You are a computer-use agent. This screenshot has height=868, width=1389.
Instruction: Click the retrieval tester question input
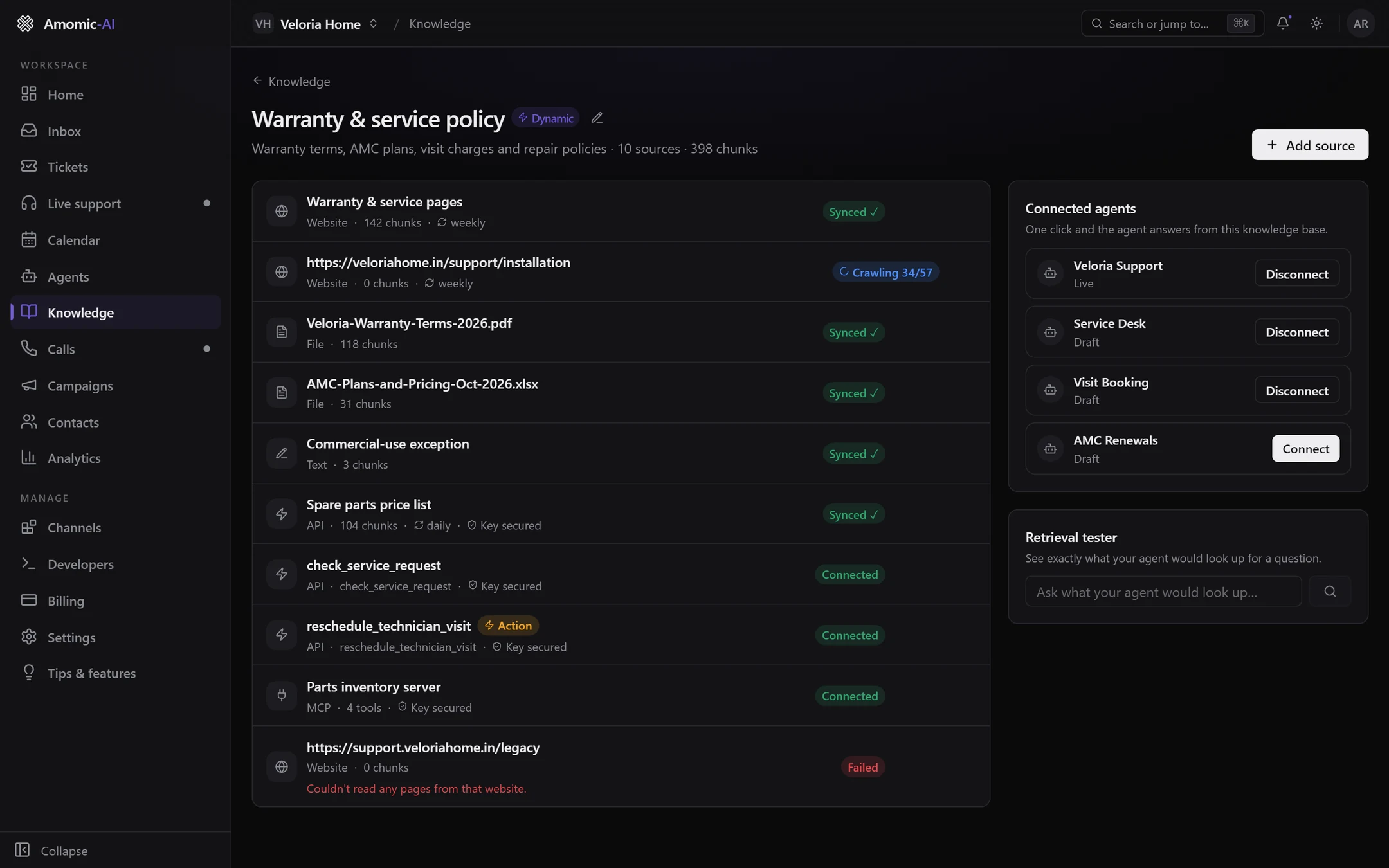pos(1163,592)
